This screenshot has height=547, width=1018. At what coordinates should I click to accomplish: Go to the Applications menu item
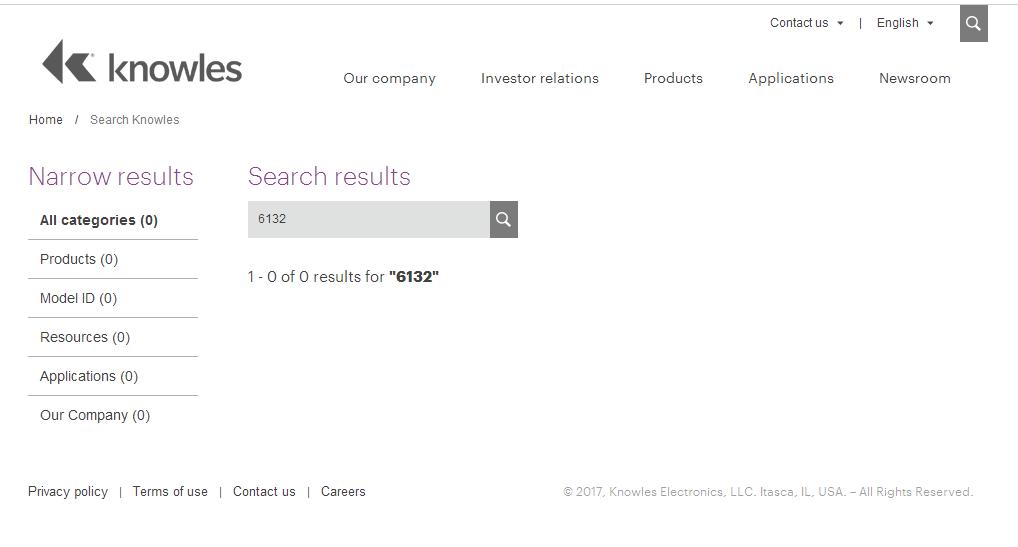(790, 78)
